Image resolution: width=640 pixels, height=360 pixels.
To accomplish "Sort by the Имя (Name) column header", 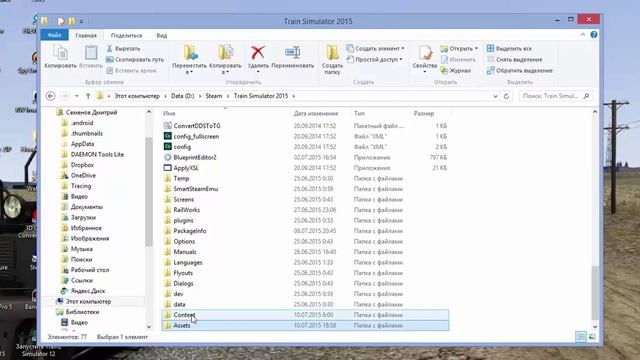I will tap(169, 113).
